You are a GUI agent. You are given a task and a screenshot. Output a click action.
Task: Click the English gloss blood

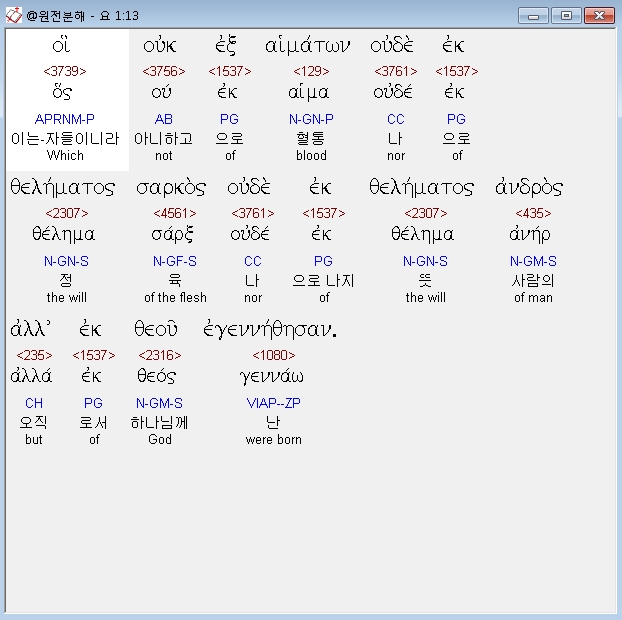click(311, 155)
